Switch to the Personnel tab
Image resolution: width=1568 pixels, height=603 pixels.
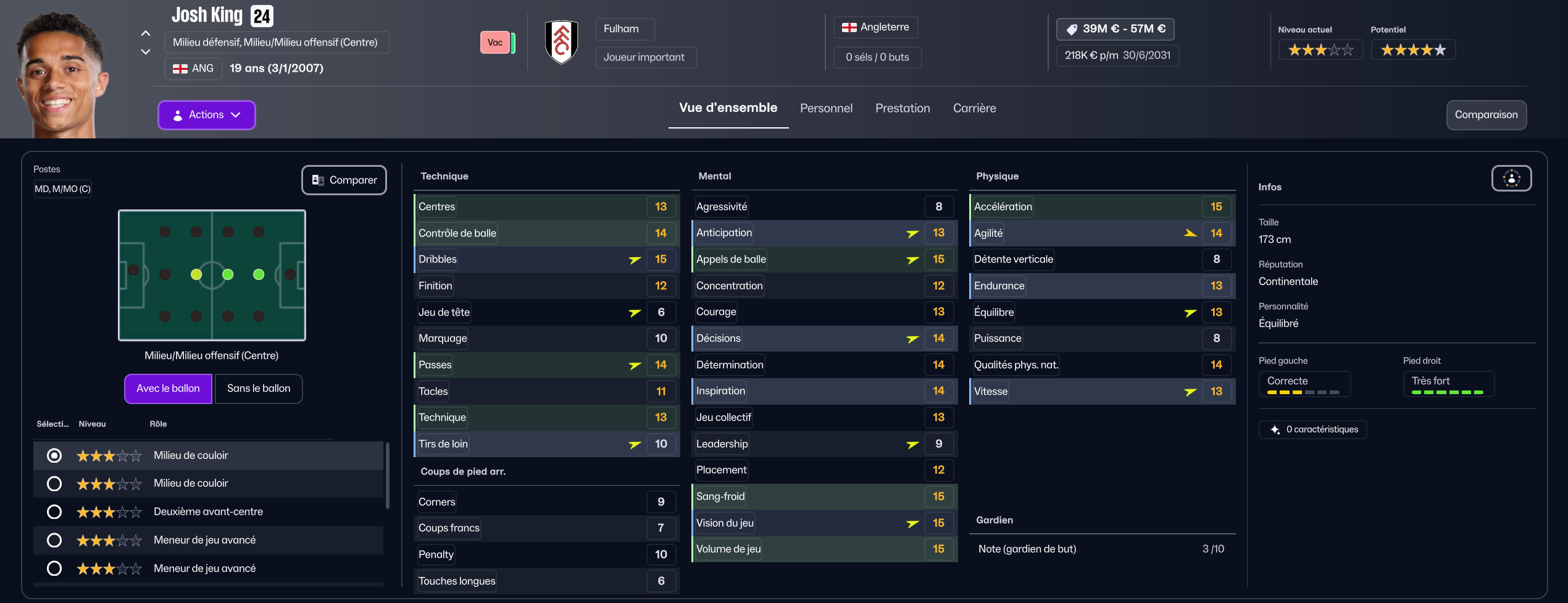coord(826,108)
